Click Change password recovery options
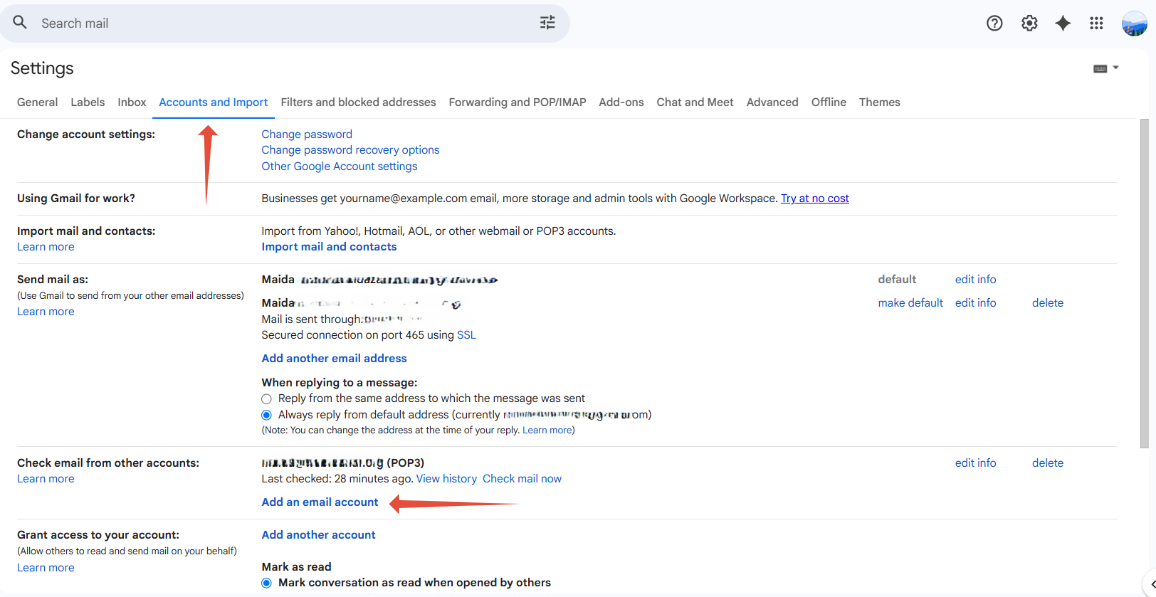Screen dimensions: 1156x597 click(350, 150)
